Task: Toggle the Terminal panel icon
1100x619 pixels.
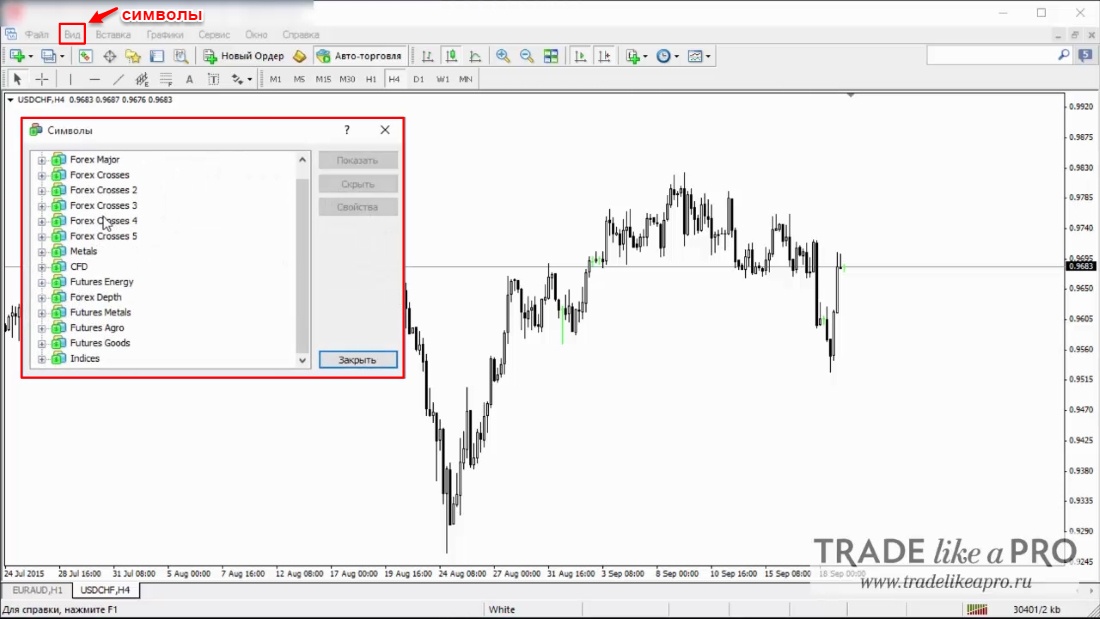Action: pyautogui.click(x=156, y=56)
